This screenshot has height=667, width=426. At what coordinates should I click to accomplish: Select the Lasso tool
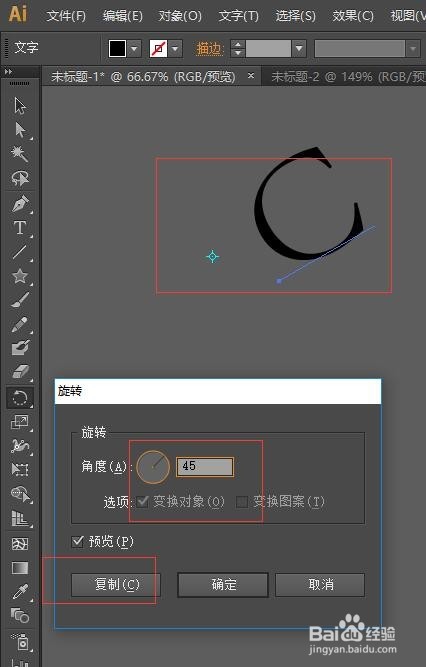tap(20, 178)
